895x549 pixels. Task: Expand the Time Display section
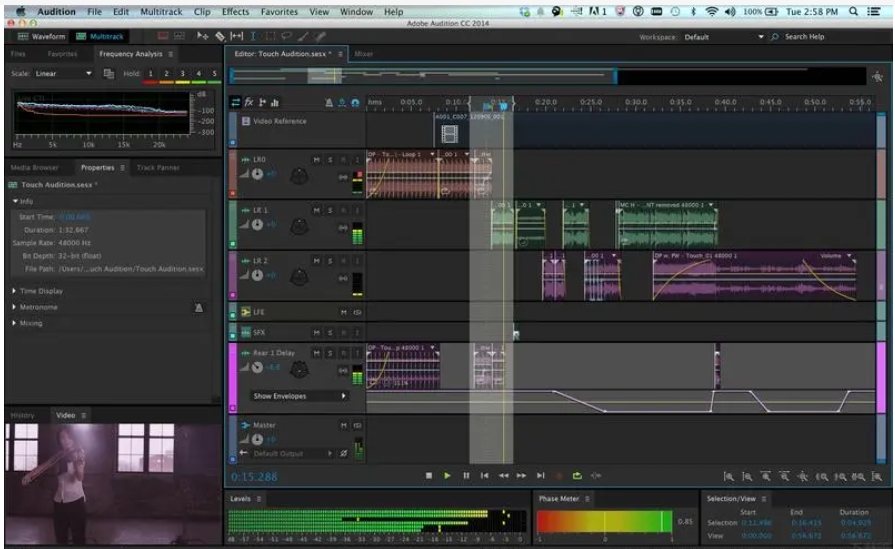click(x=14, y=291)
